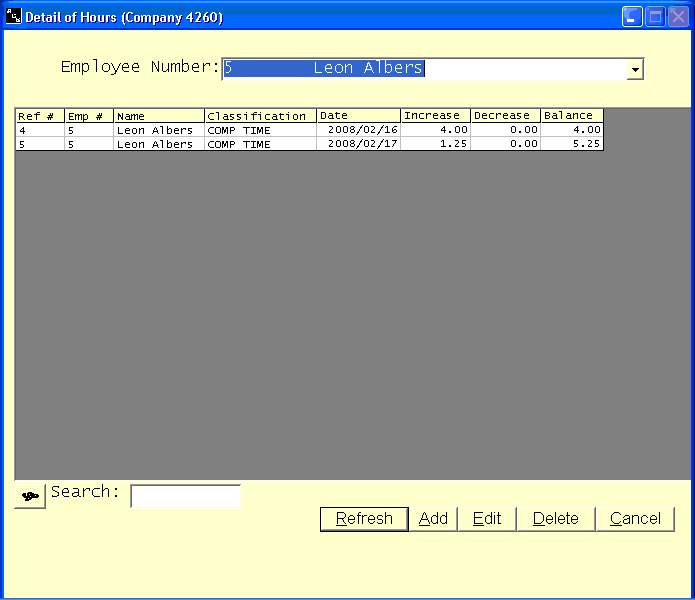Click the Edit button
The image size is (695, 600).
pos(487,518)
